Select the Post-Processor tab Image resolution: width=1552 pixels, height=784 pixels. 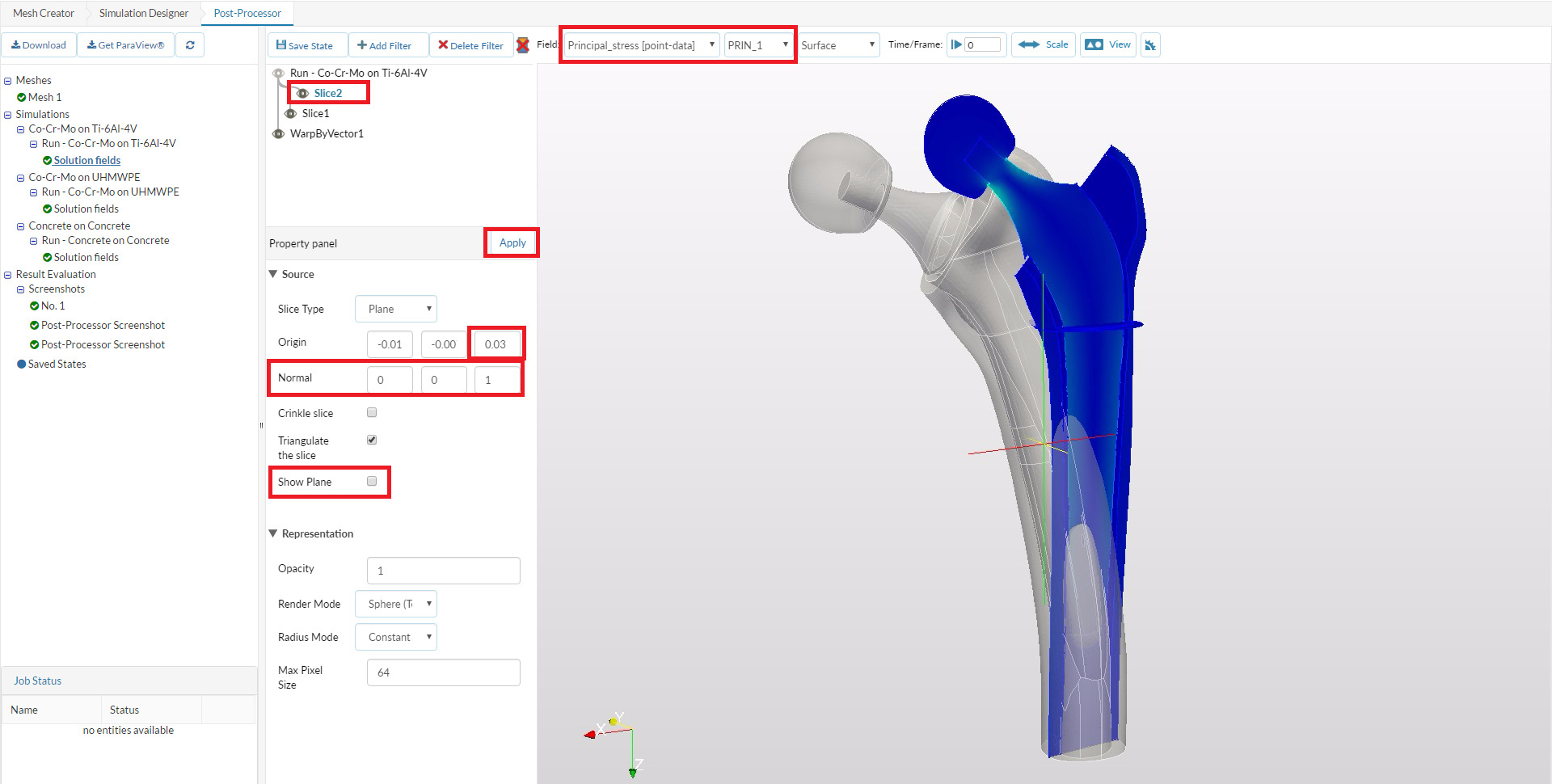click(x=247, y=13)
